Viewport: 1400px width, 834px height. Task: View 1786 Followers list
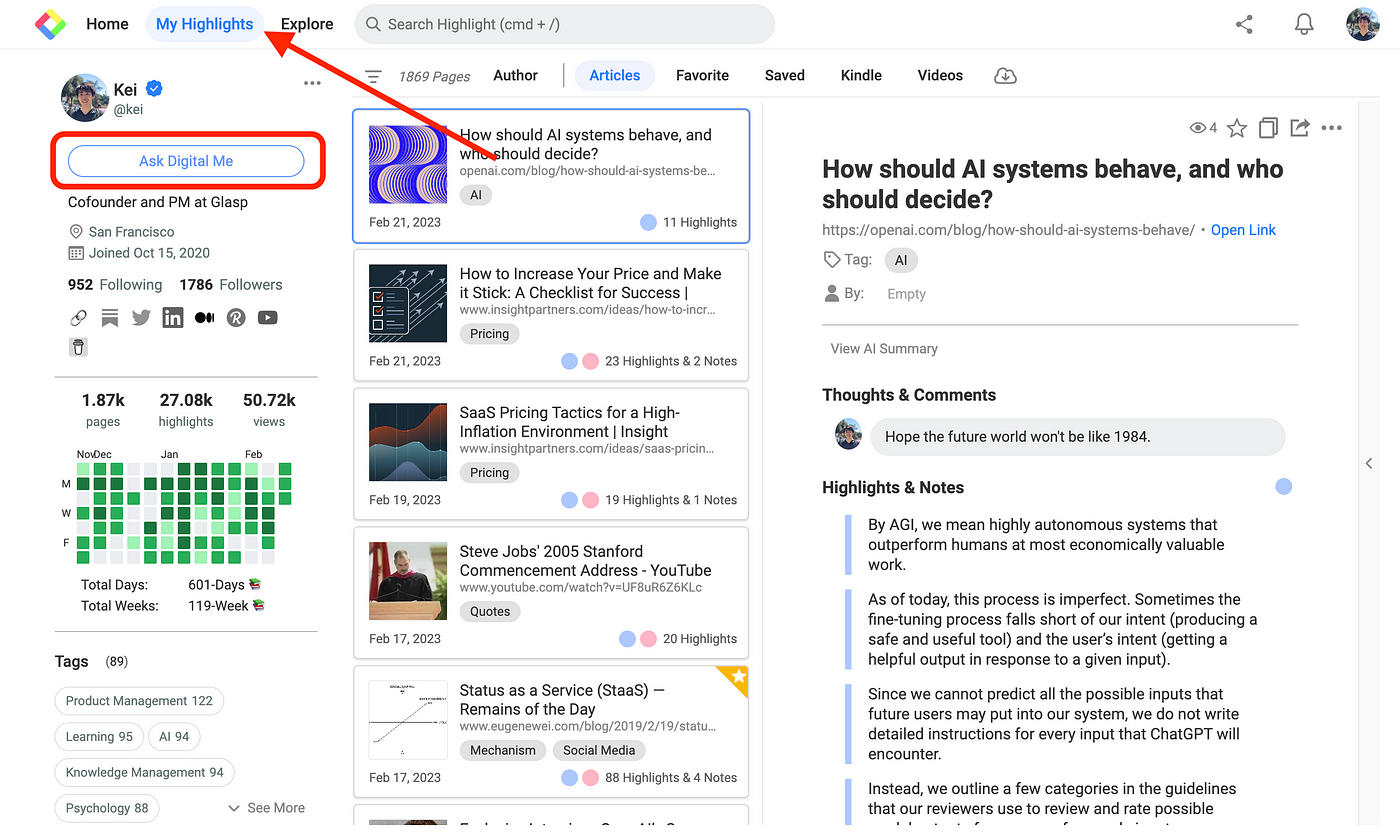pyautogui.click(x=231, y=285)
